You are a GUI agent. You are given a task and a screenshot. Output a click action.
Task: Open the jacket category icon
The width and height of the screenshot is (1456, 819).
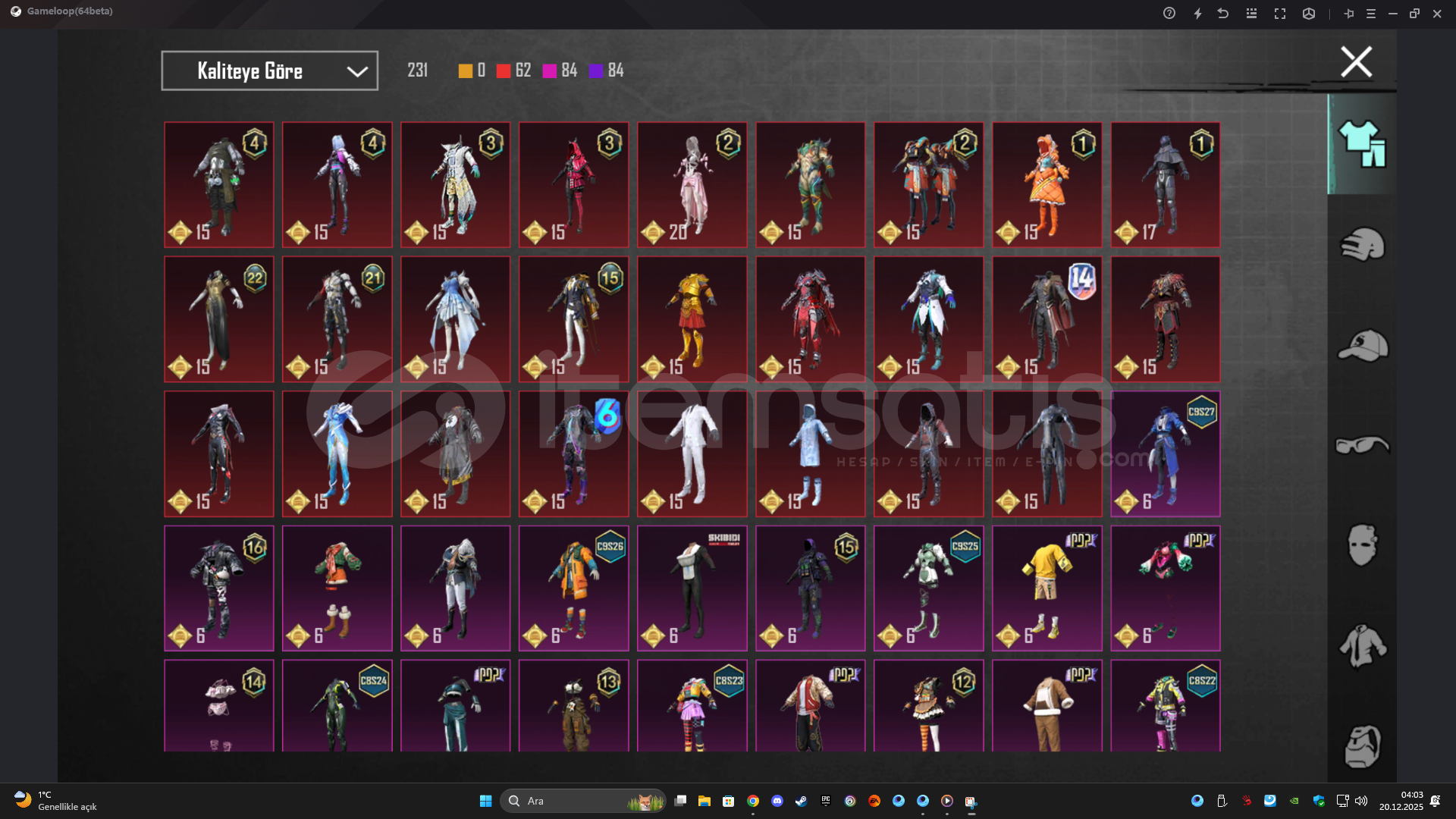click(x=1362, y=645)
